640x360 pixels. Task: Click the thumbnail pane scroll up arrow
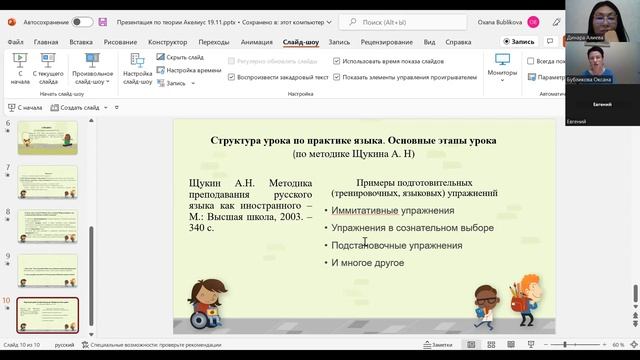pos(91,121)
